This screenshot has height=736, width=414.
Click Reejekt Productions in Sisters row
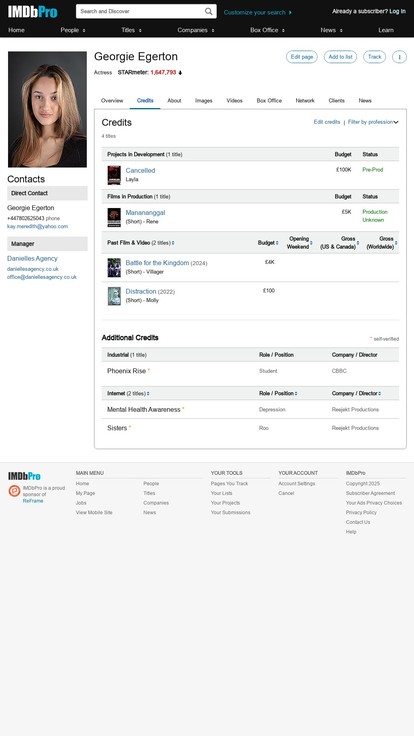pos(355,428)
